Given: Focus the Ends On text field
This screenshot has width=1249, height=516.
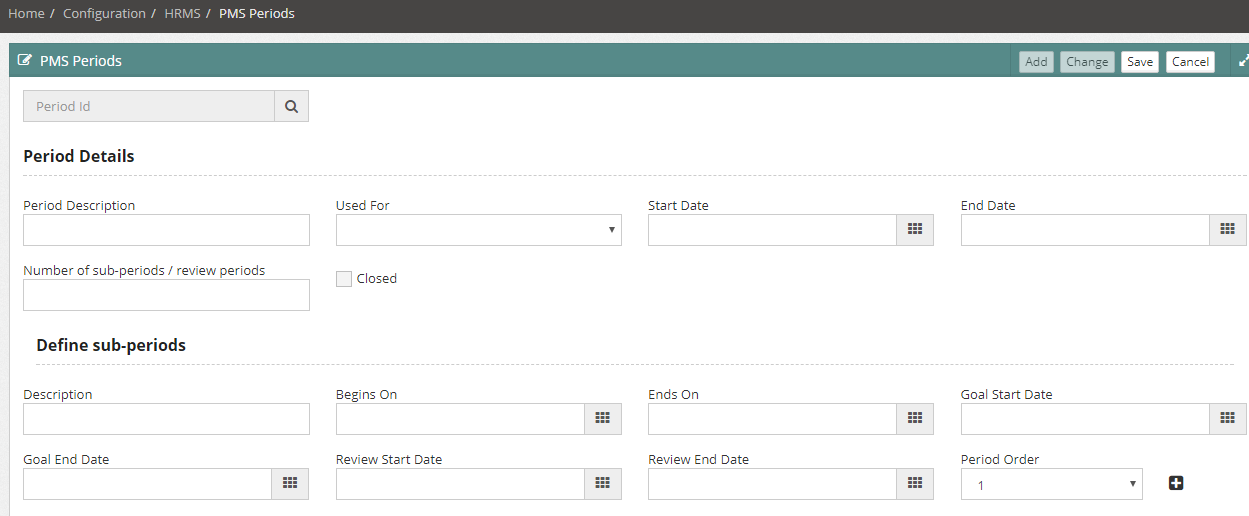Looking at the screenshot, I should [x=773, y=419].
